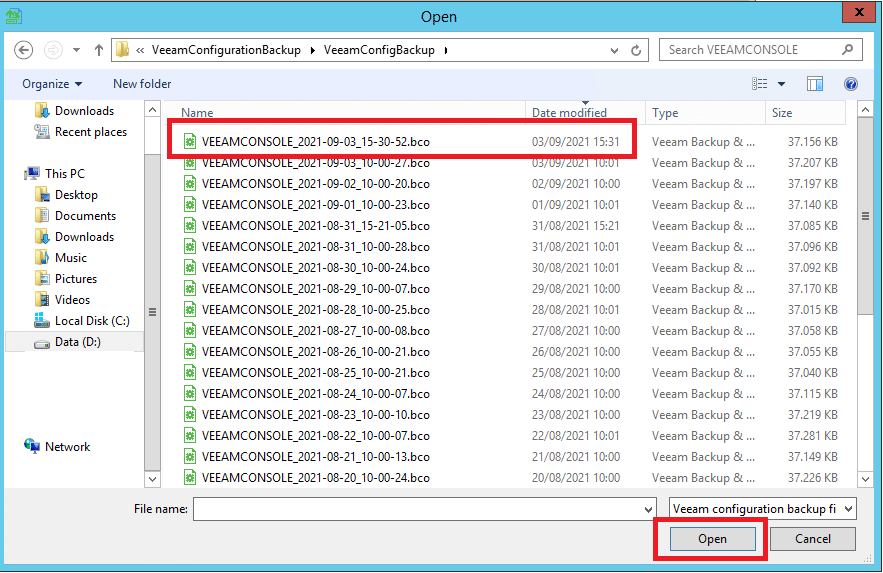Screen dimensions: 883x573
Task: Open the Veeam configuration backup file type filter
Action: [x=763, y=509]
